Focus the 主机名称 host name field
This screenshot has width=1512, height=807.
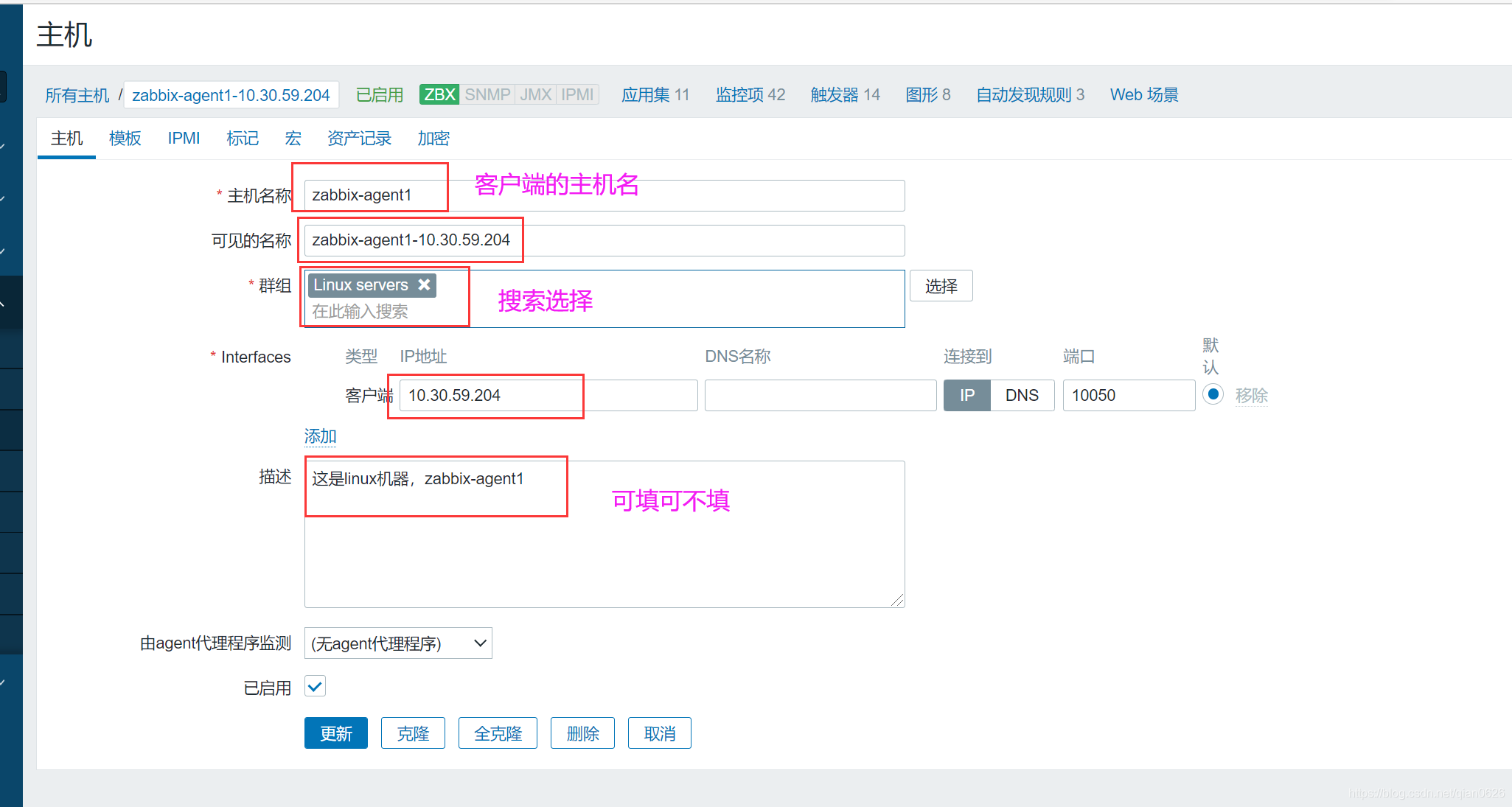point(605,195)
